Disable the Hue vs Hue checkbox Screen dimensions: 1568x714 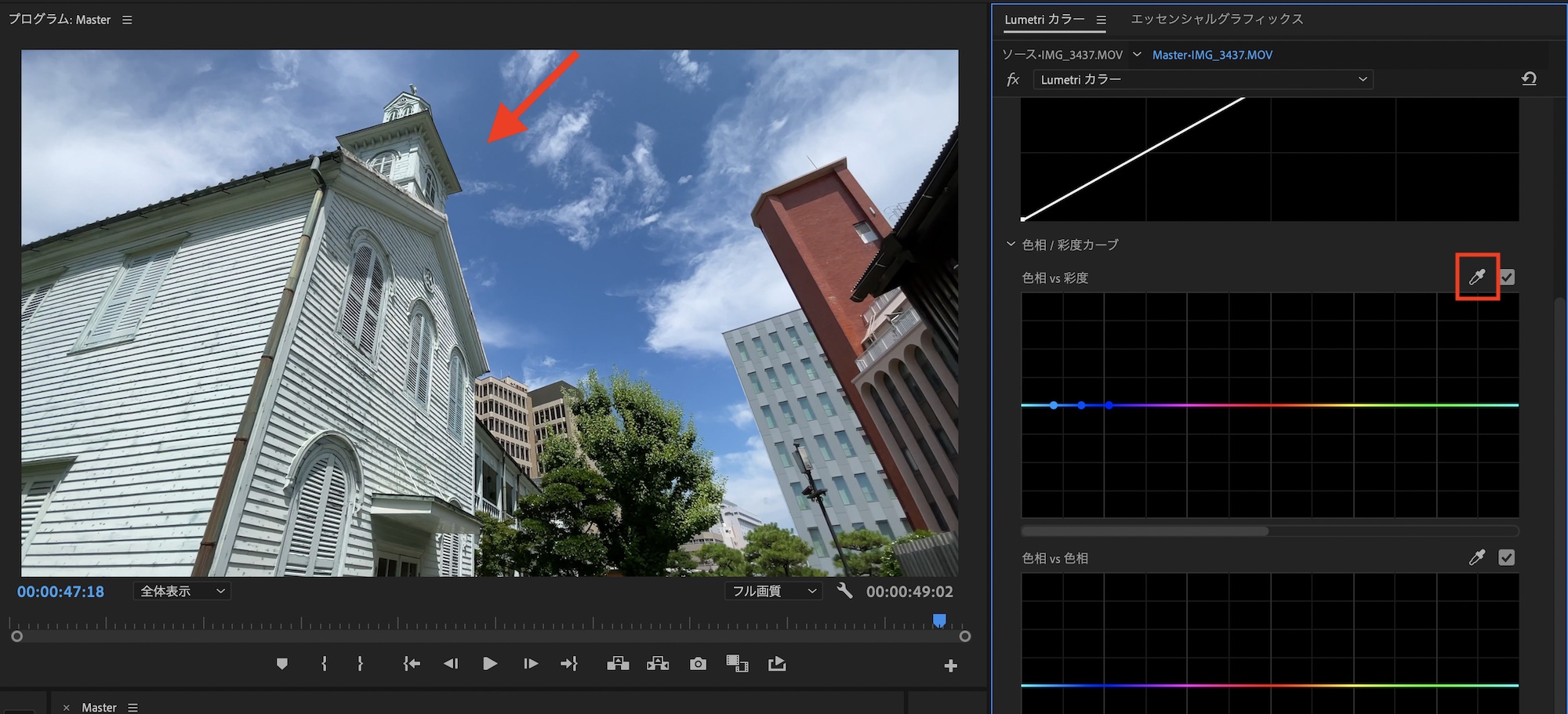click(x=1506, y=557)
